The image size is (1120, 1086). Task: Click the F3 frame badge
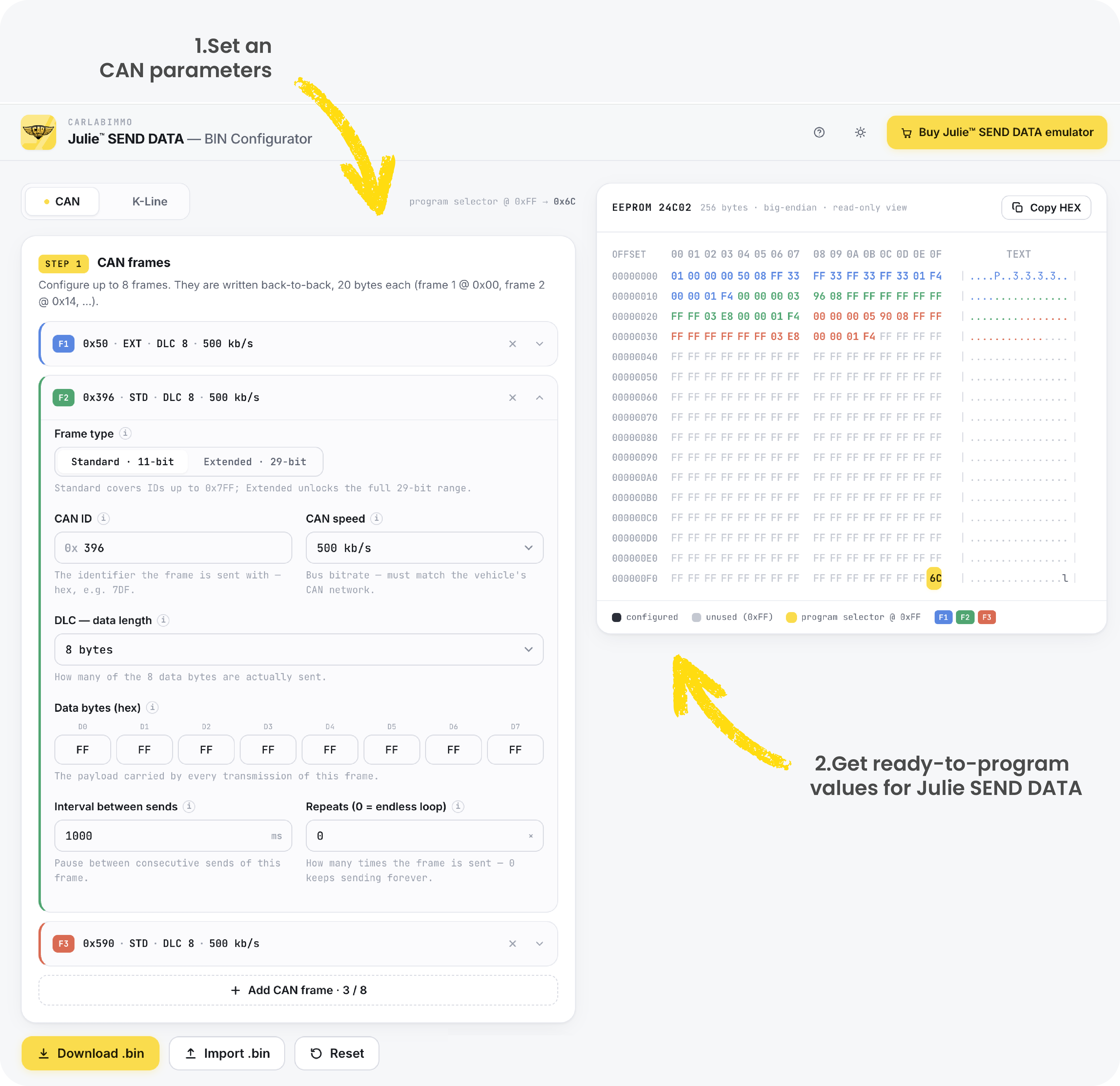(63, 944)
